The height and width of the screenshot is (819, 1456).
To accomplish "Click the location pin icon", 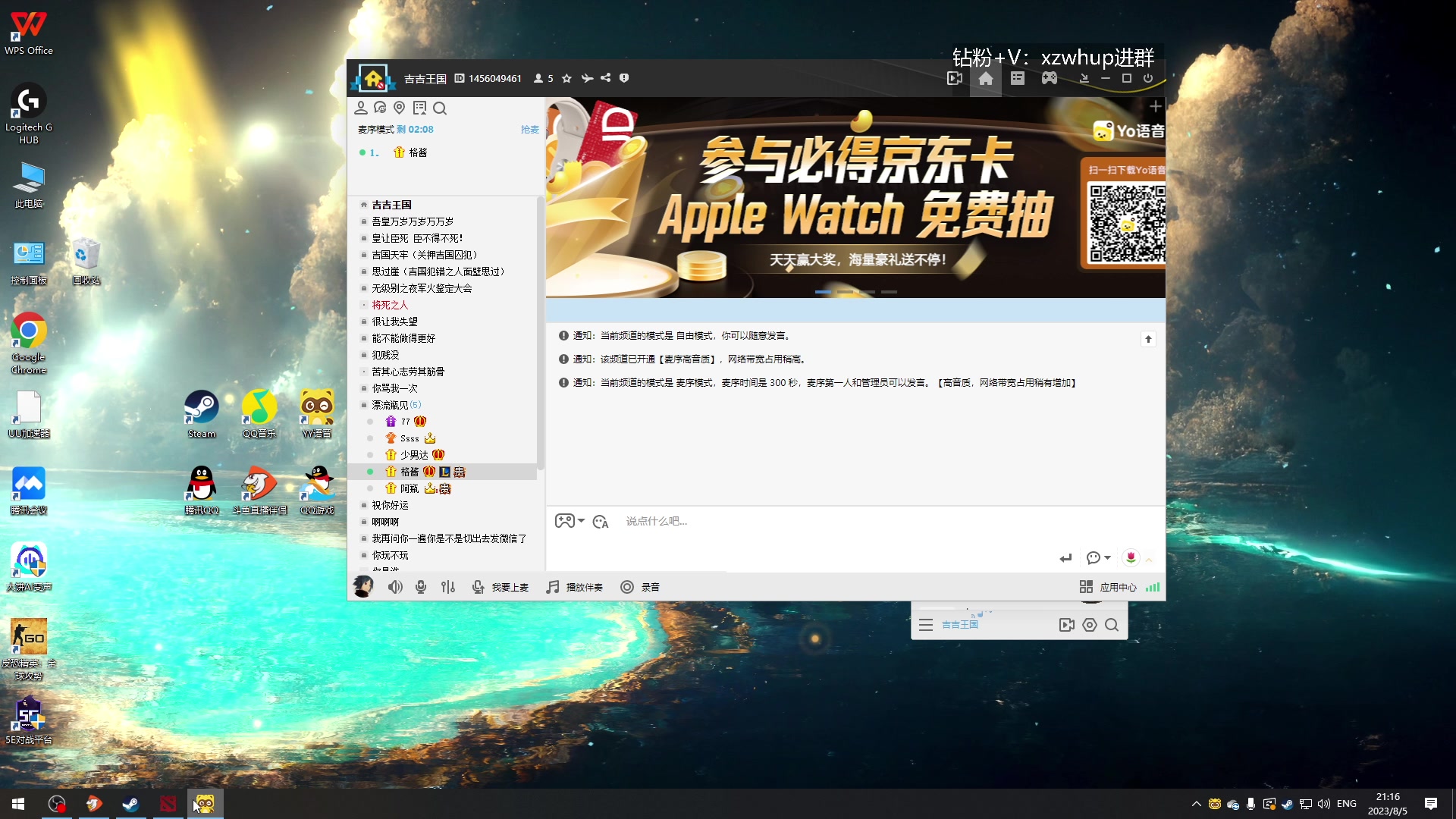I will [x=400, y=108].
